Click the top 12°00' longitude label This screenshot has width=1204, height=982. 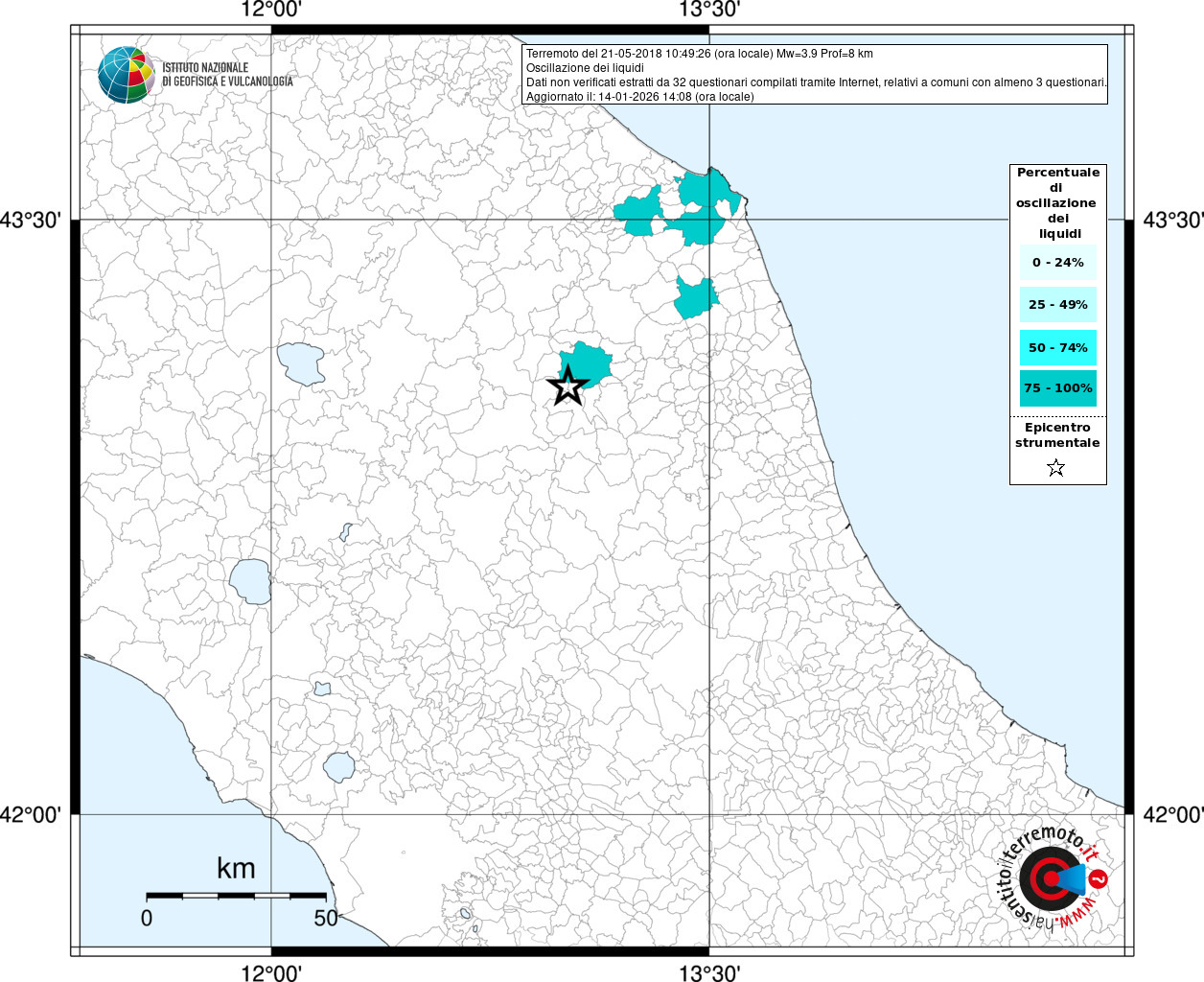coord(271,11)
